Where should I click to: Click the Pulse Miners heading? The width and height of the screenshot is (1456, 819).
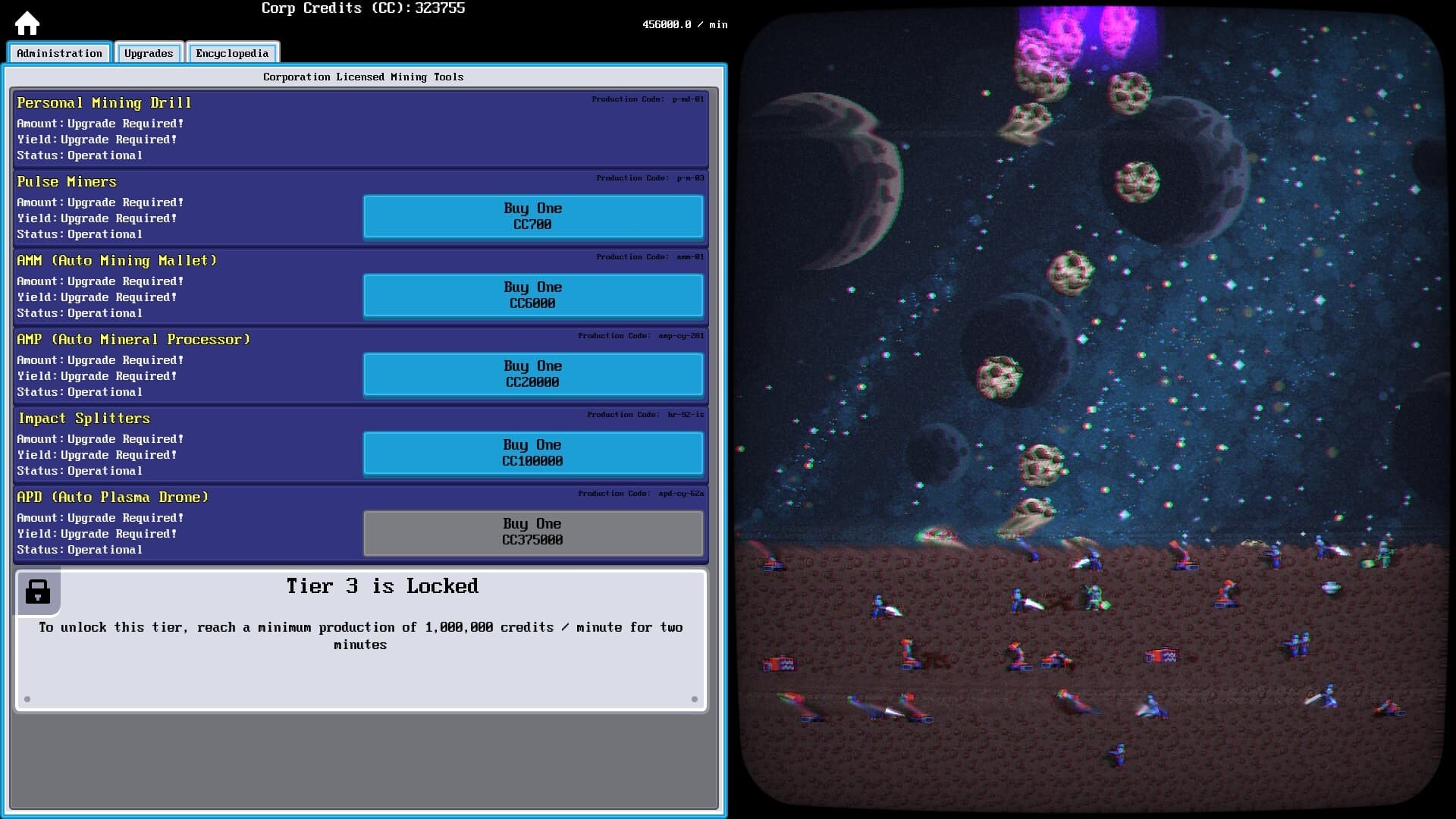[x=67, y=182]
